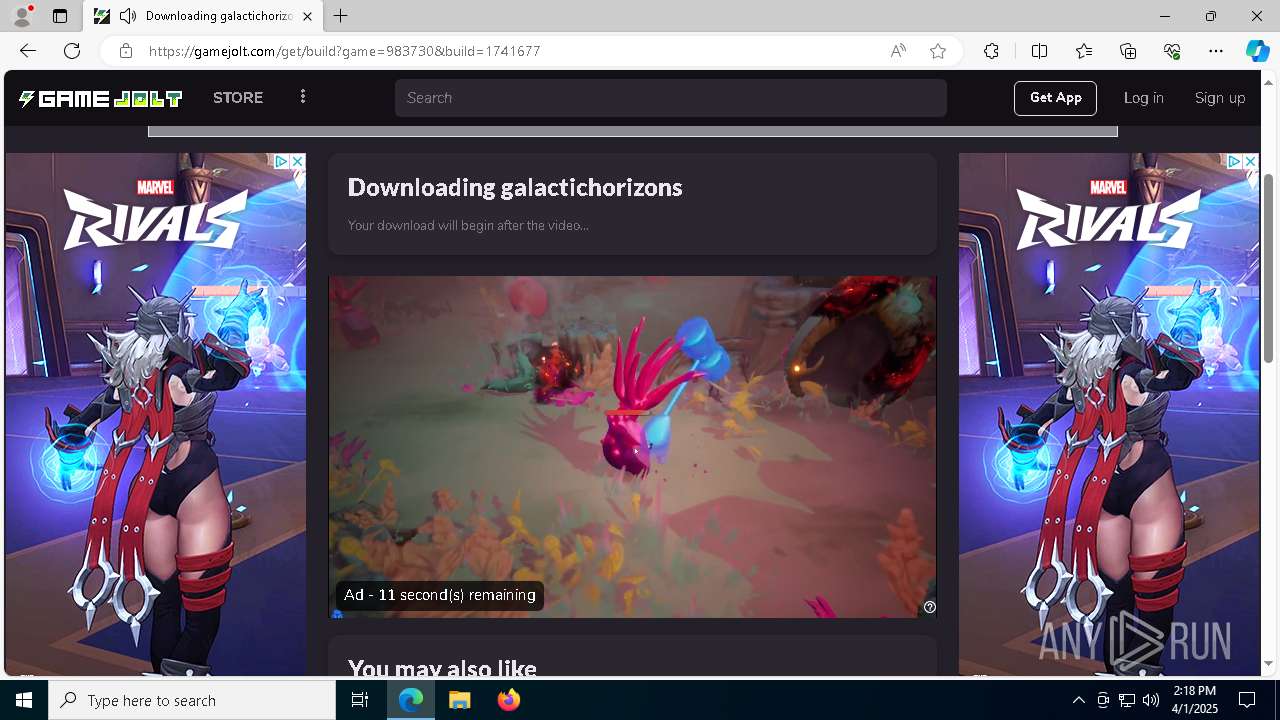The image size is (1280, 720).
Task: Click the Get App button
Action: click(x=1055, y=98)
